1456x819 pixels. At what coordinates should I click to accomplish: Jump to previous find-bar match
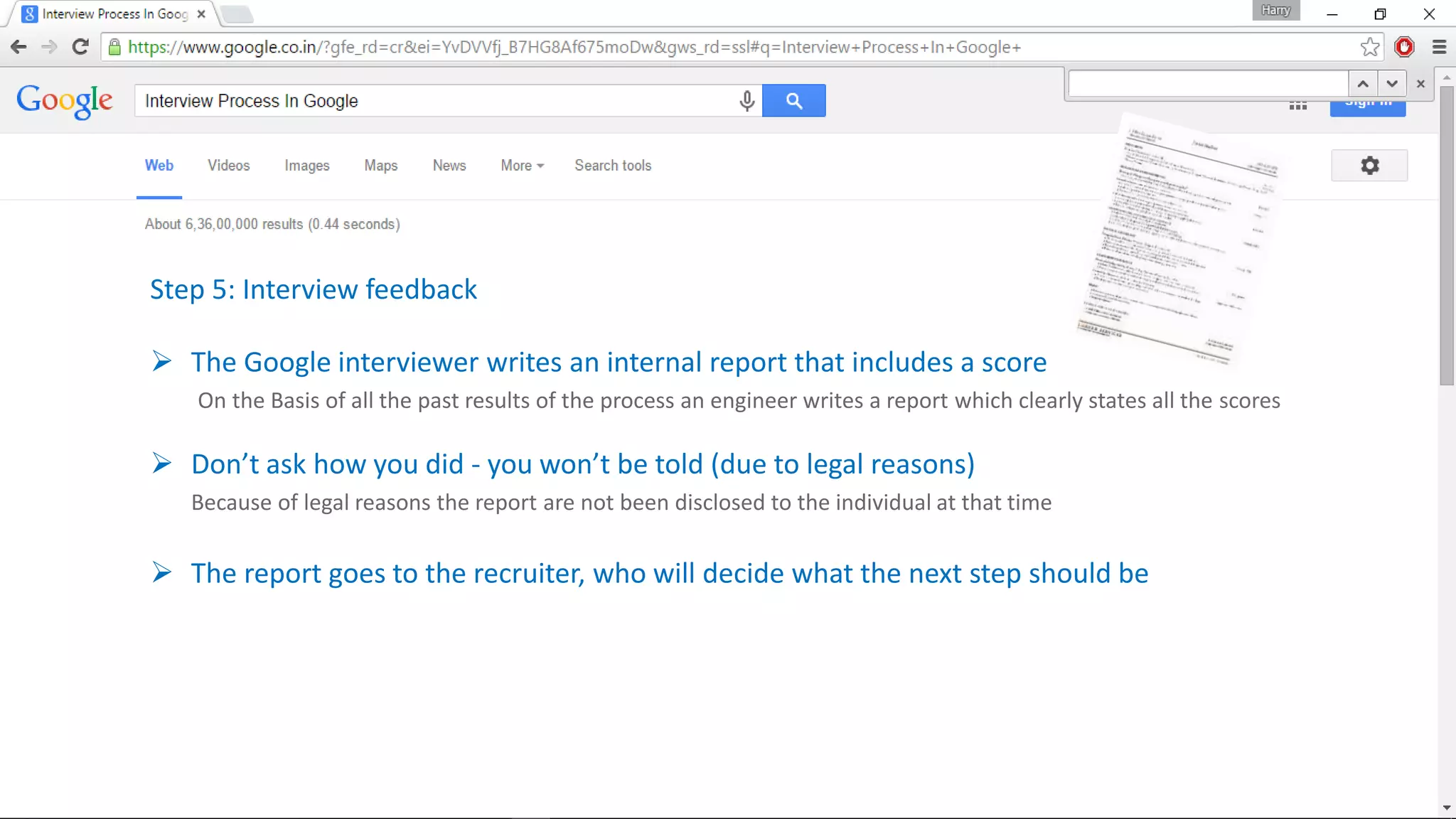[1363, 84]
